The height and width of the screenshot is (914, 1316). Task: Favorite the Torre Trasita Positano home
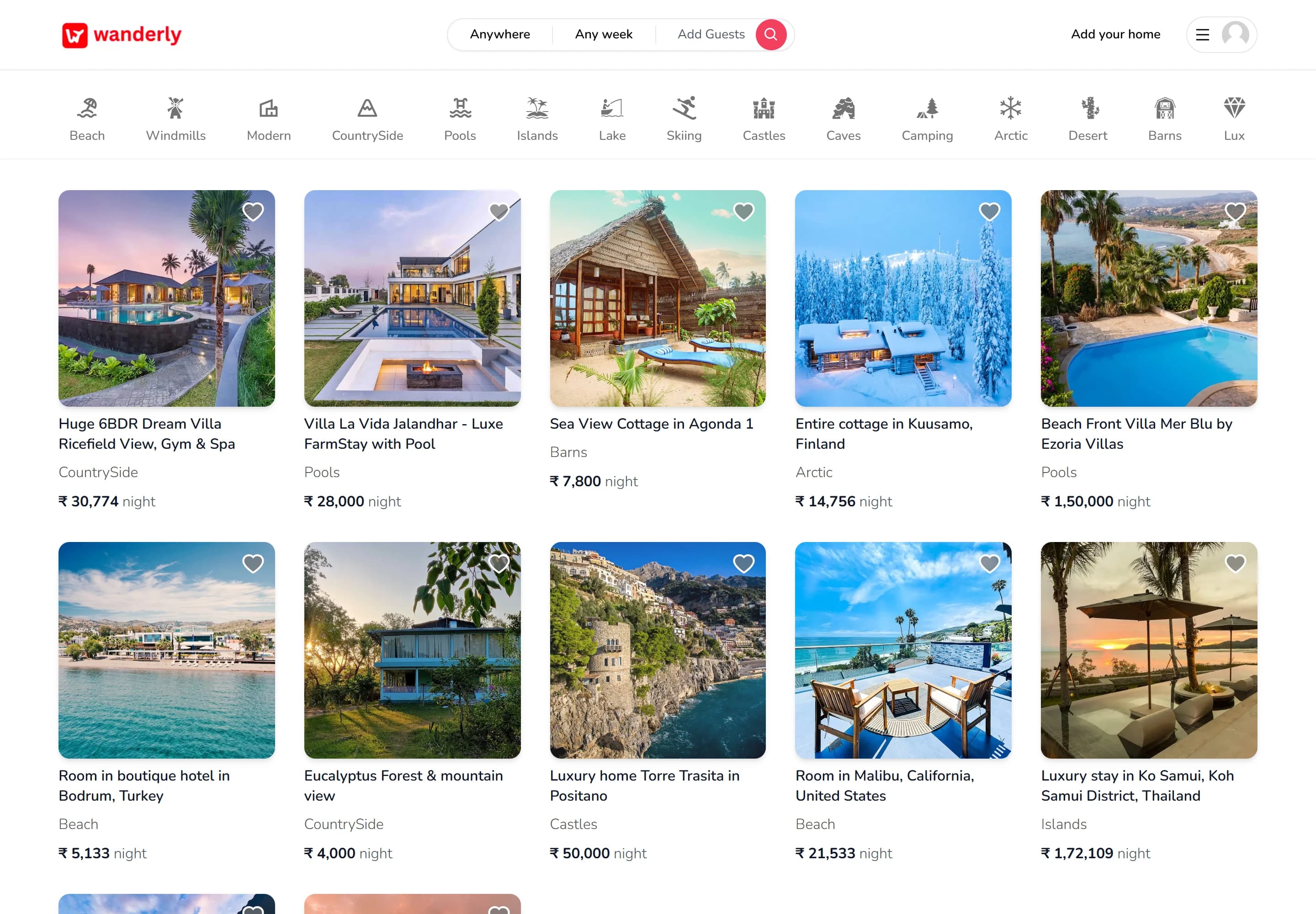click(744, 563)
